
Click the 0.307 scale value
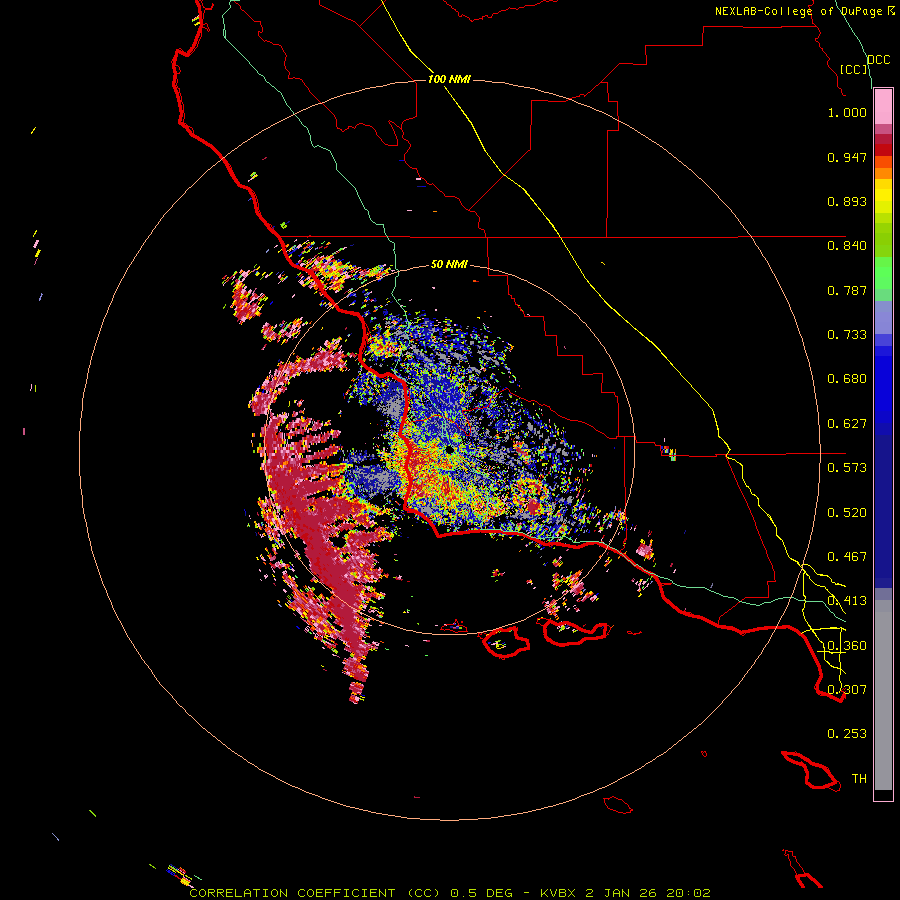point(847,690)
